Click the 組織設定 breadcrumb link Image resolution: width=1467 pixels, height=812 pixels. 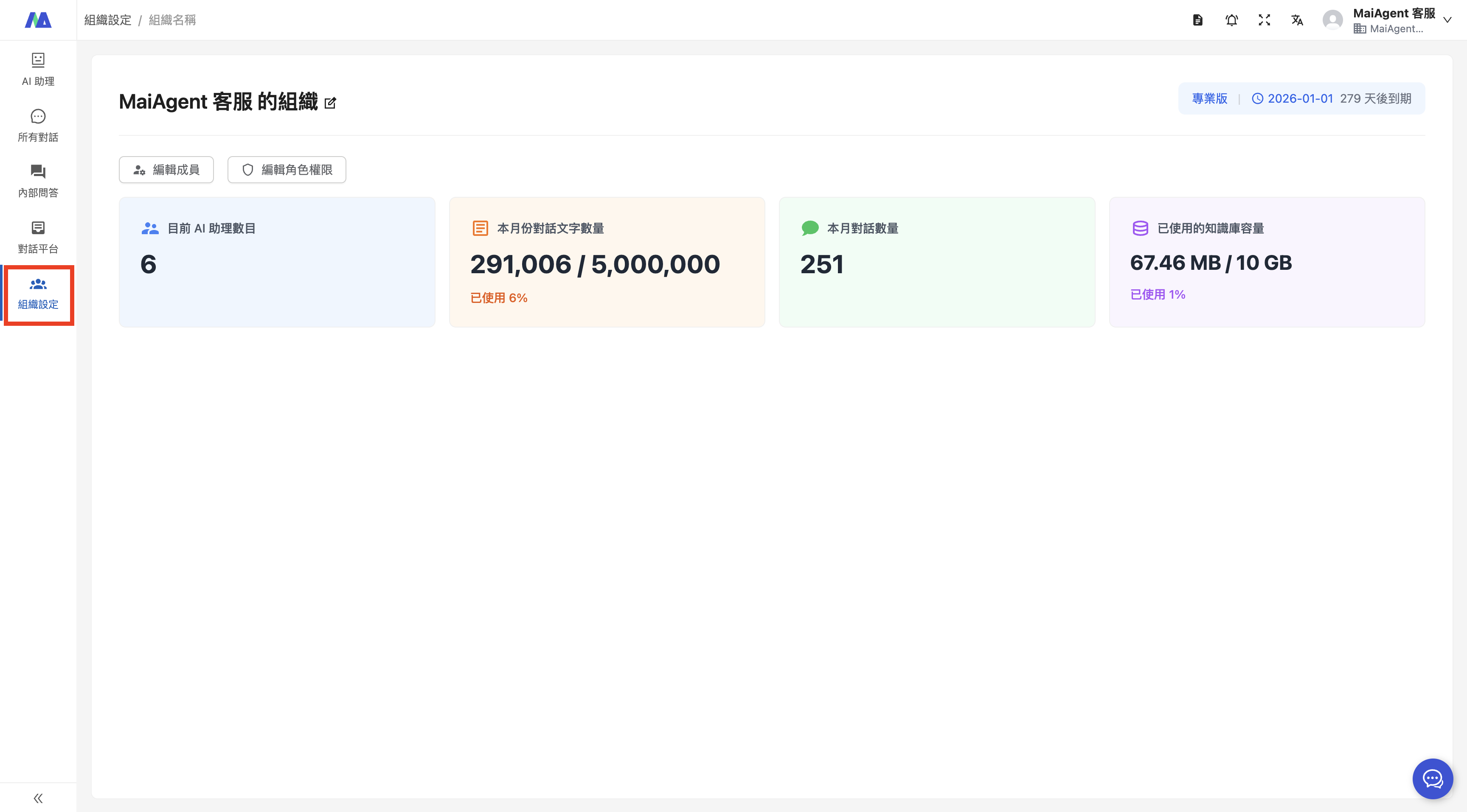point(108,20)
